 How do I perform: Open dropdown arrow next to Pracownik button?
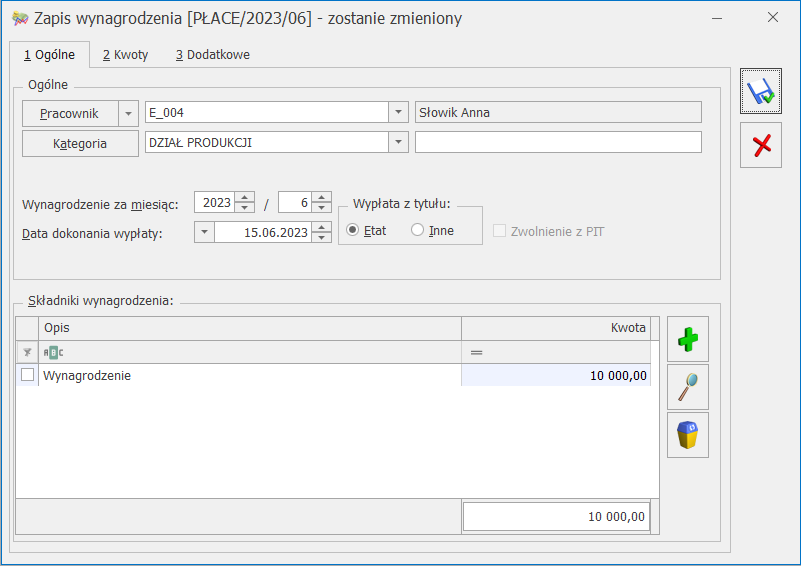tap(128, 113)
